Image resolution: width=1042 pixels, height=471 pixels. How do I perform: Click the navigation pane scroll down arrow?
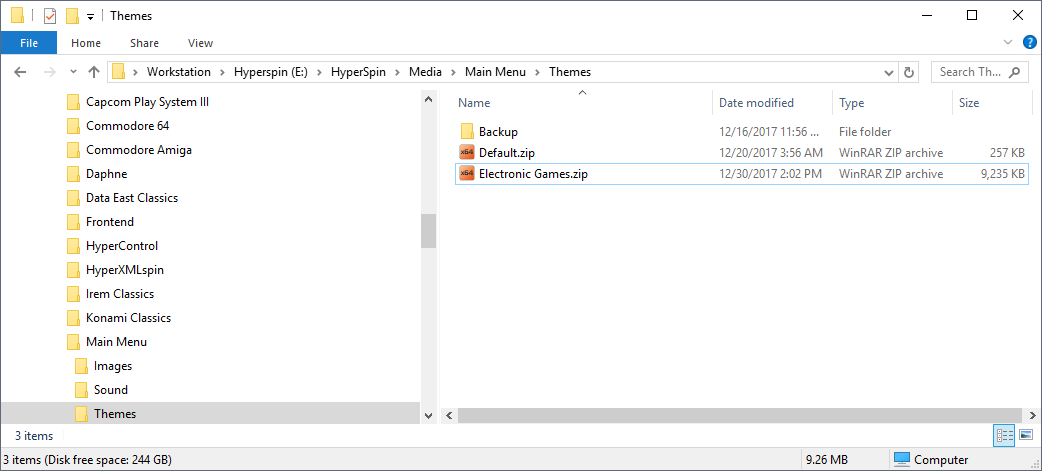tap(429, 415)
